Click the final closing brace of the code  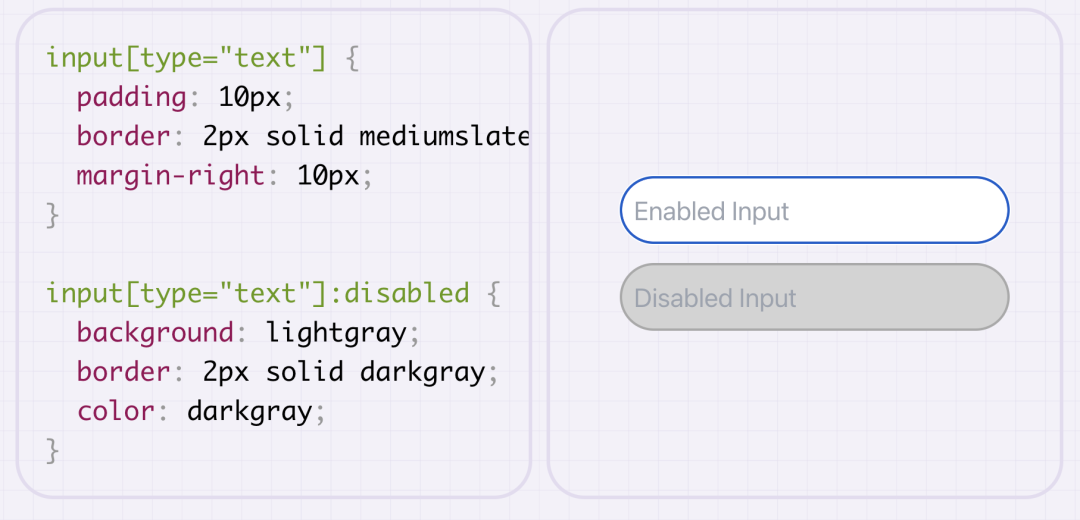point(53,450)
